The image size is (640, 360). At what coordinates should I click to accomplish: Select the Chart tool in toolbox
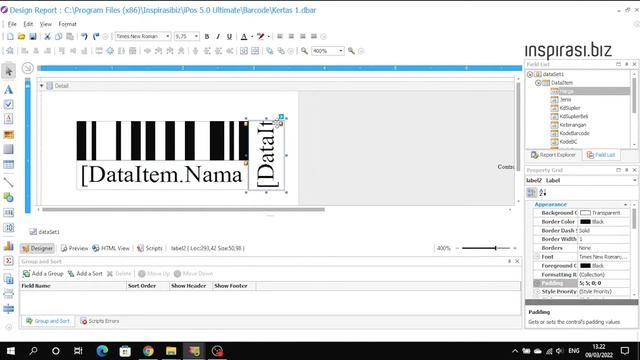[9, 246]
